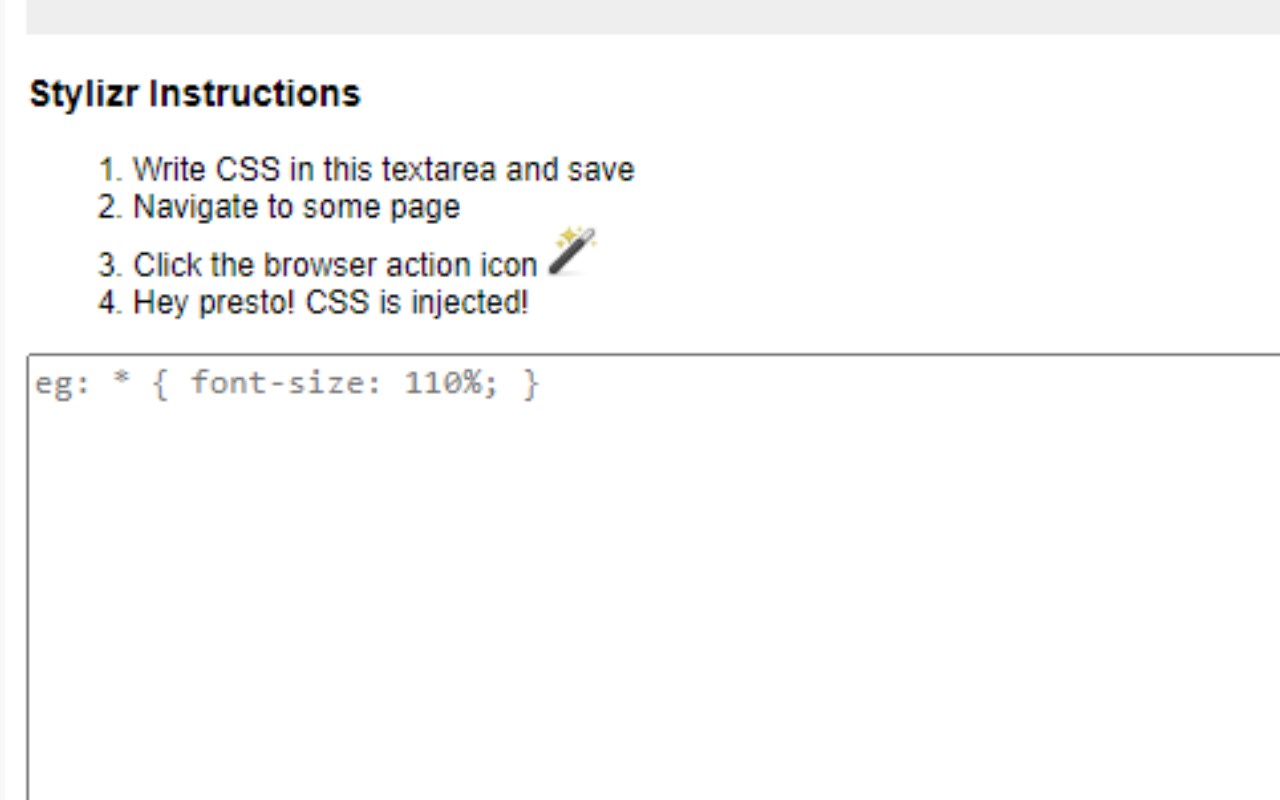Click the word 'Instructions' in the heading
Screen dimensions: 1280x800
point(254,94)
